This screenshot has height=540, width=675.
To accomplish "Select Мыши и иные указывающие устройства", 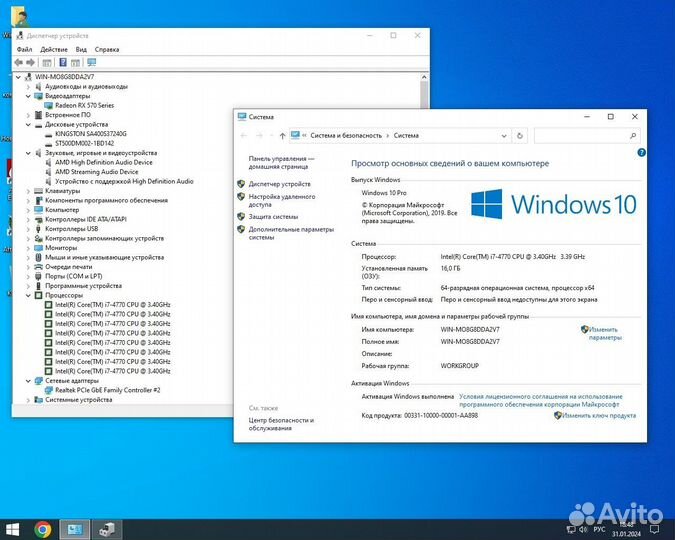I will [x=105, y=258].
